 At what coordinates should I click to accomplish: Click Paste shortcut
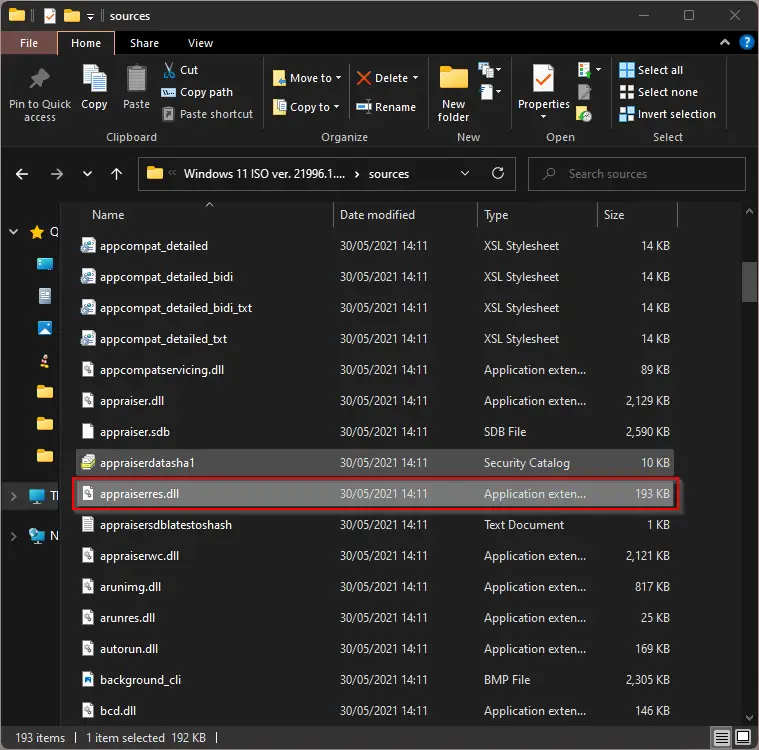[207, 114]
